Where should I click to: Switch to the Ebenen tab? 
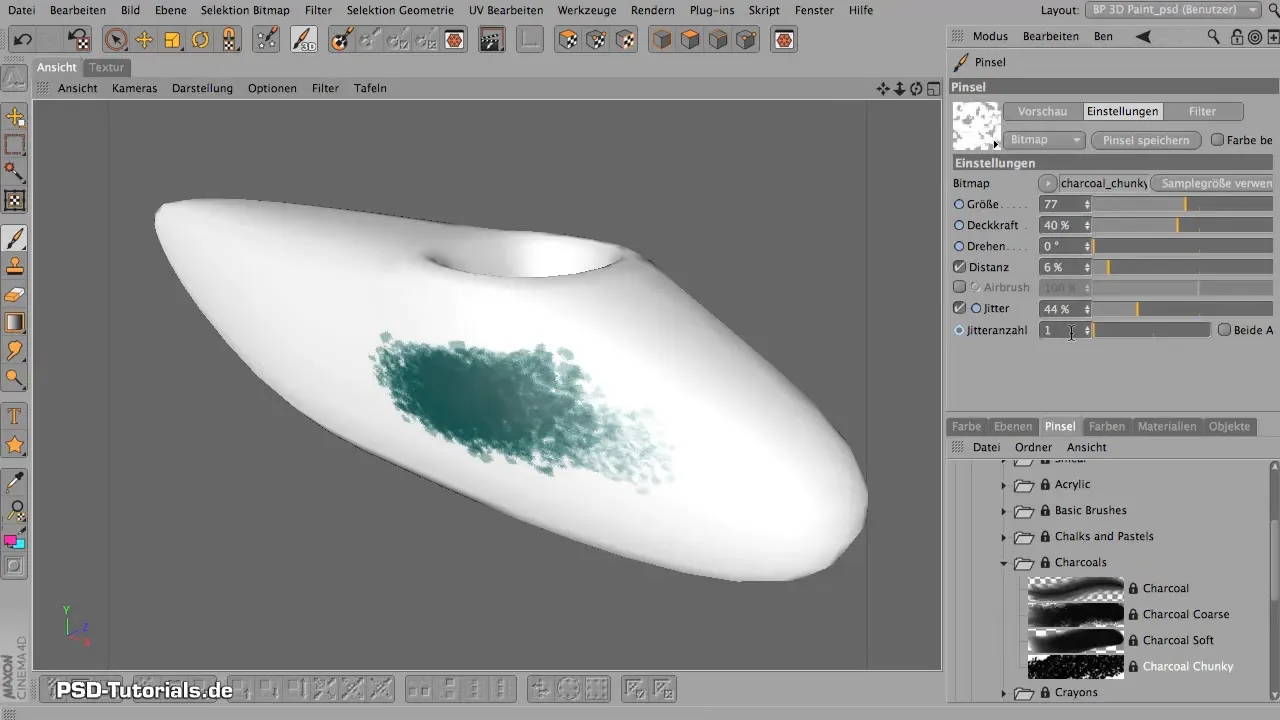1013,426
